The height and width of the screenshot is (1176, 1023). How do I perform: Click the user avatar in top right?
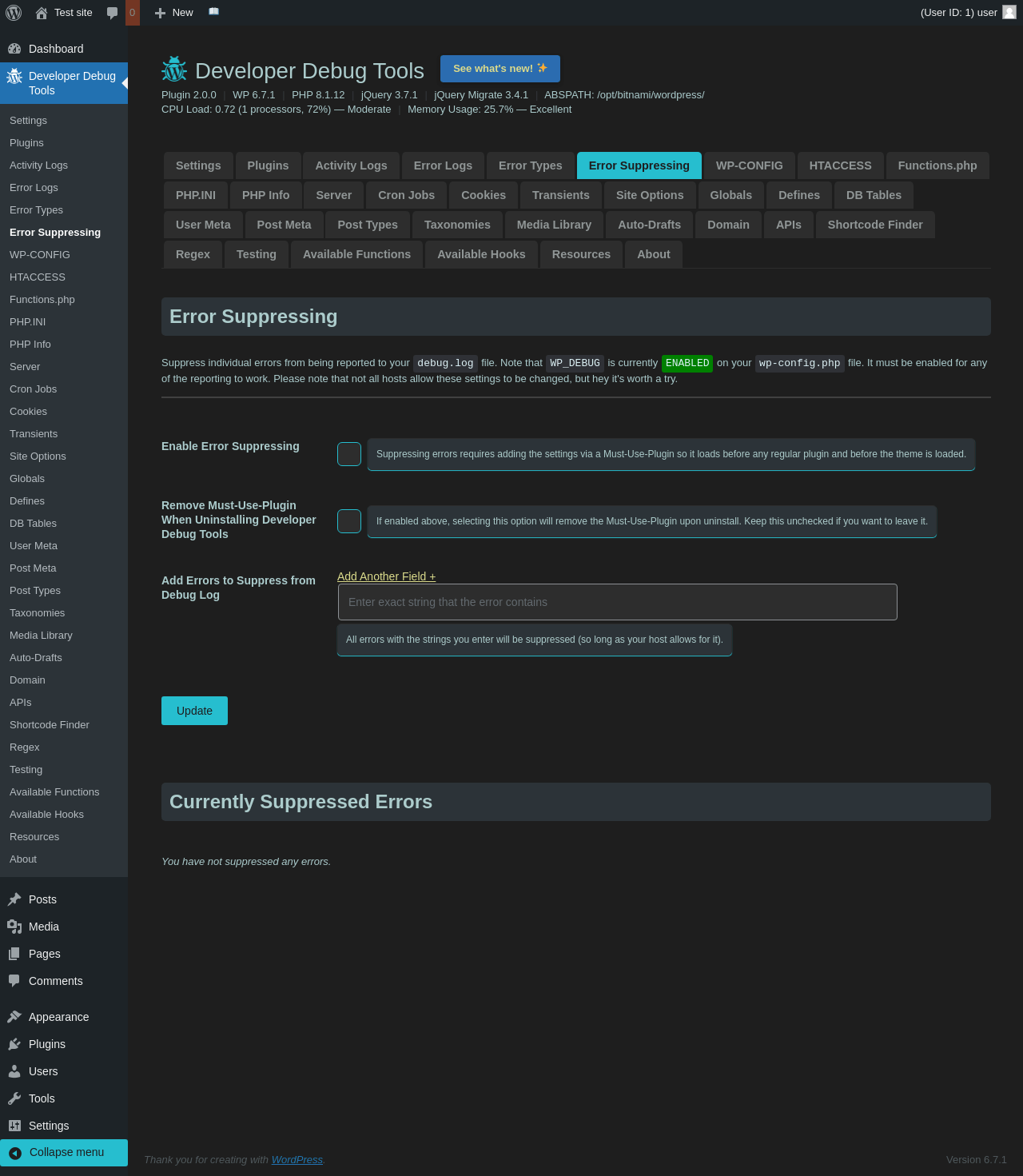(x=1009, y=12)
